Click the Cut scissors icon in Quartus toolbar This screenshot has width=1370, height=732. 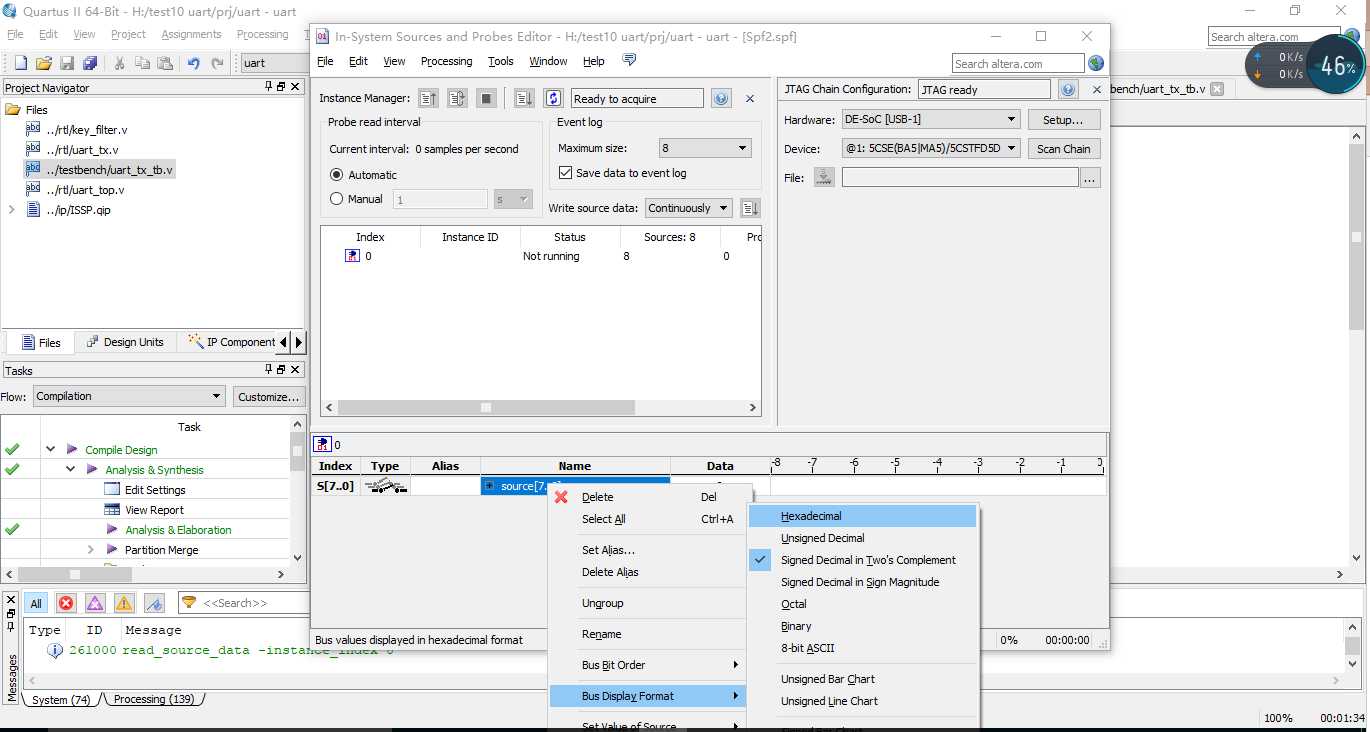pos(119,63)
